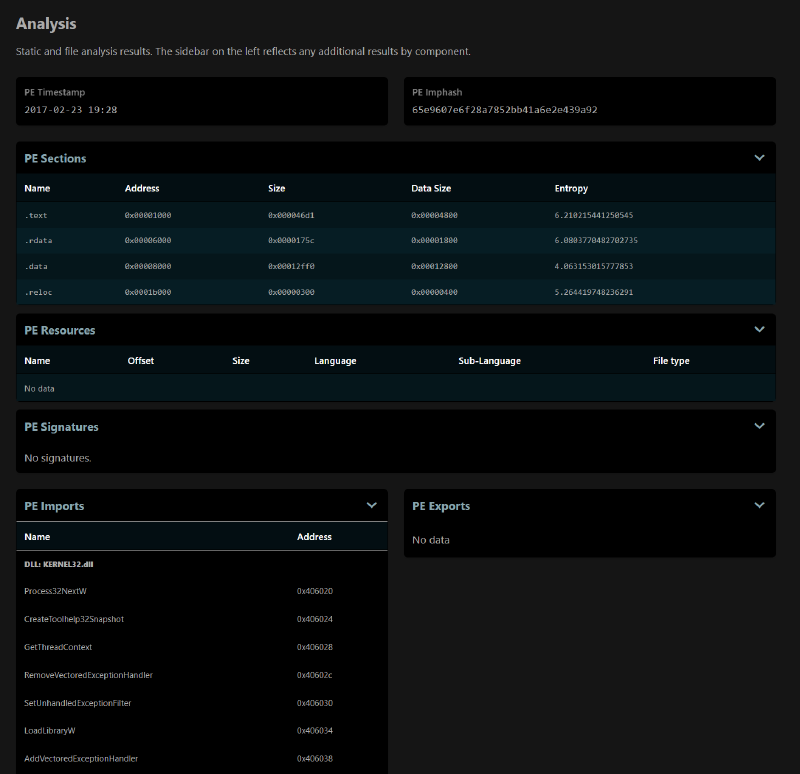Screen dimensions: 800x774
Task: Click the PE Timestamp date value
Action: [71, 109]
